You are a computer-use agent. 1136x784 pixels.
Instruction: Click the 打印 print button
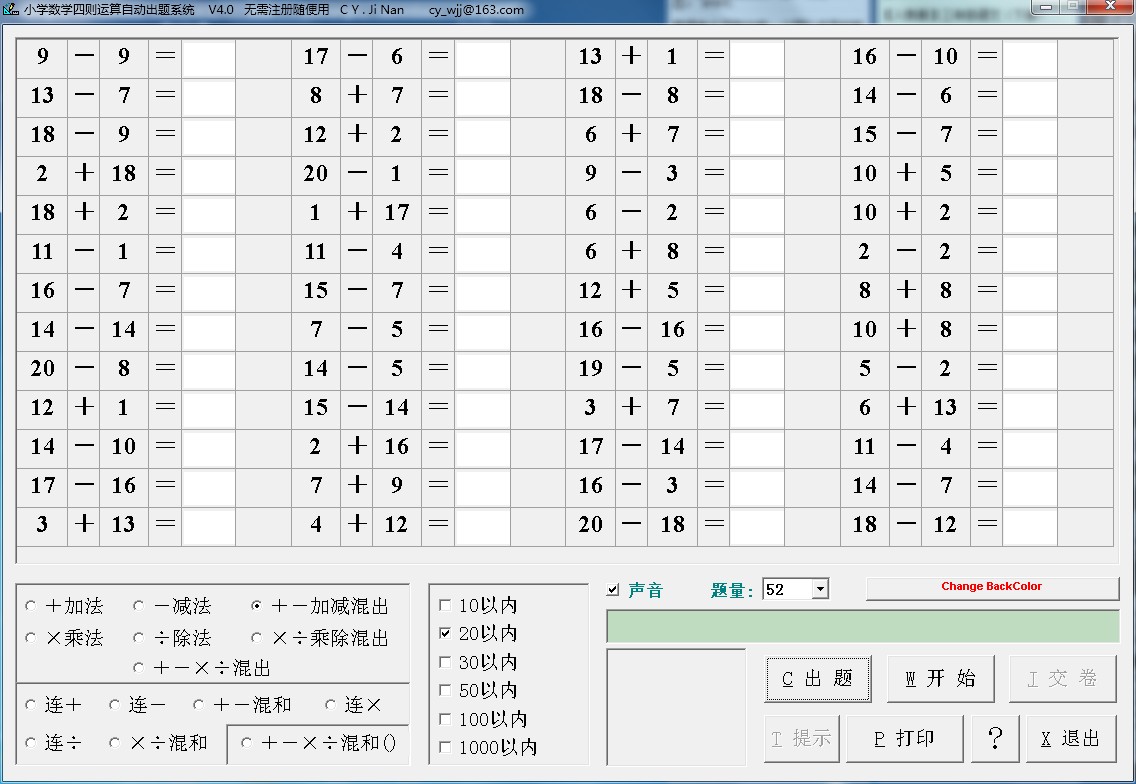pyautogui.click(x=904, y=739)
